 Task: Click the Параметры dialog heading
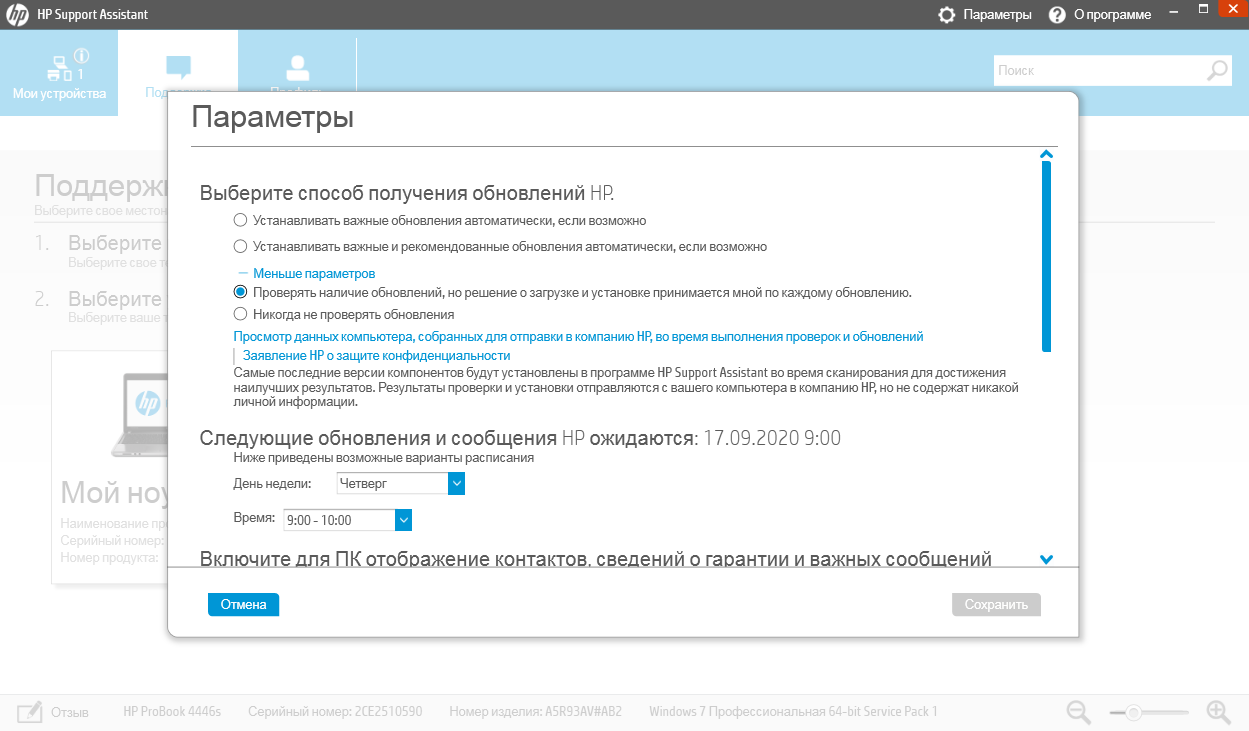tap(272, 118)
